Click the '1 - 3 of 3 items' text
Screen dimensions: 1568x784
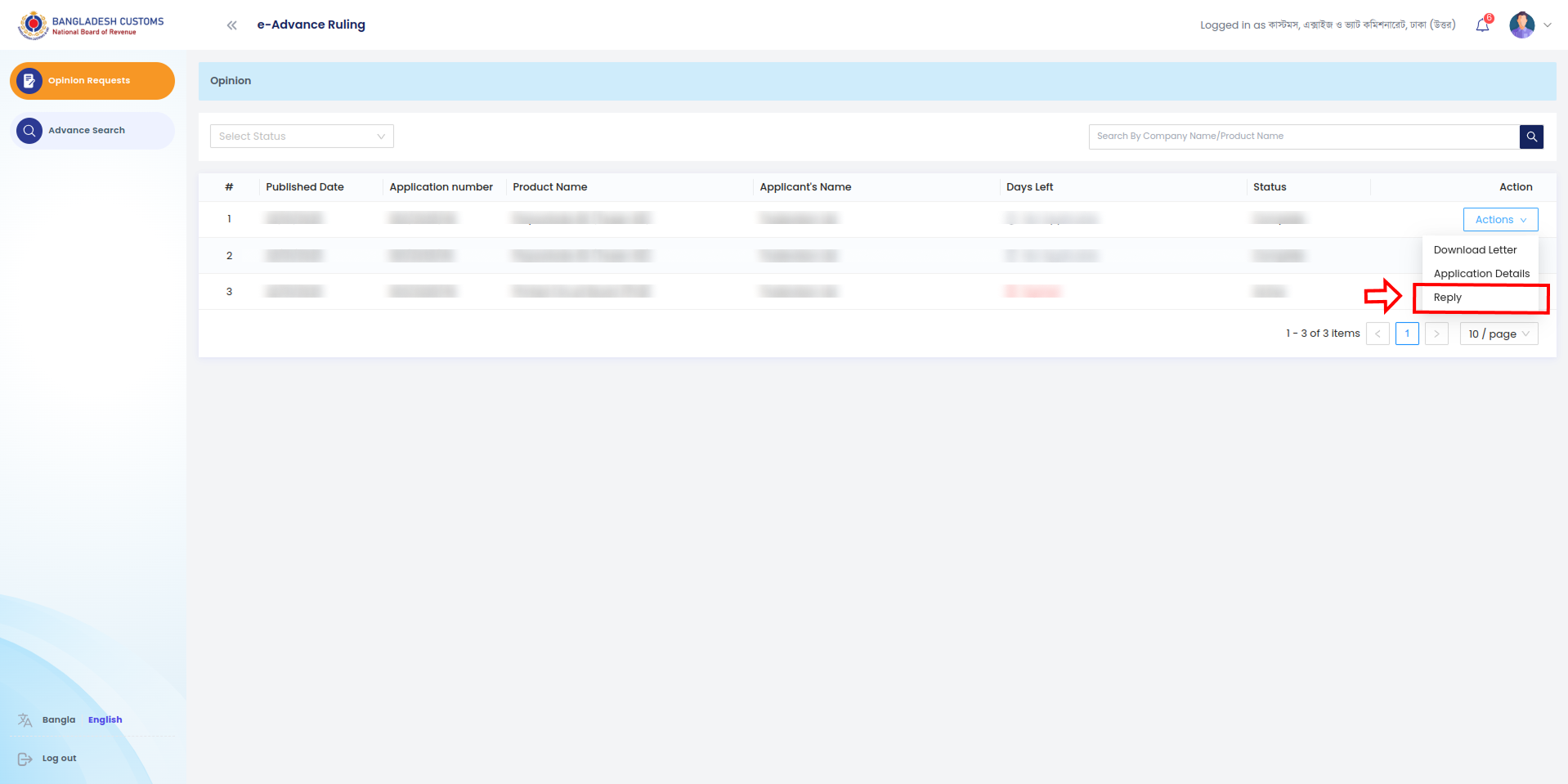(1323, 334)
